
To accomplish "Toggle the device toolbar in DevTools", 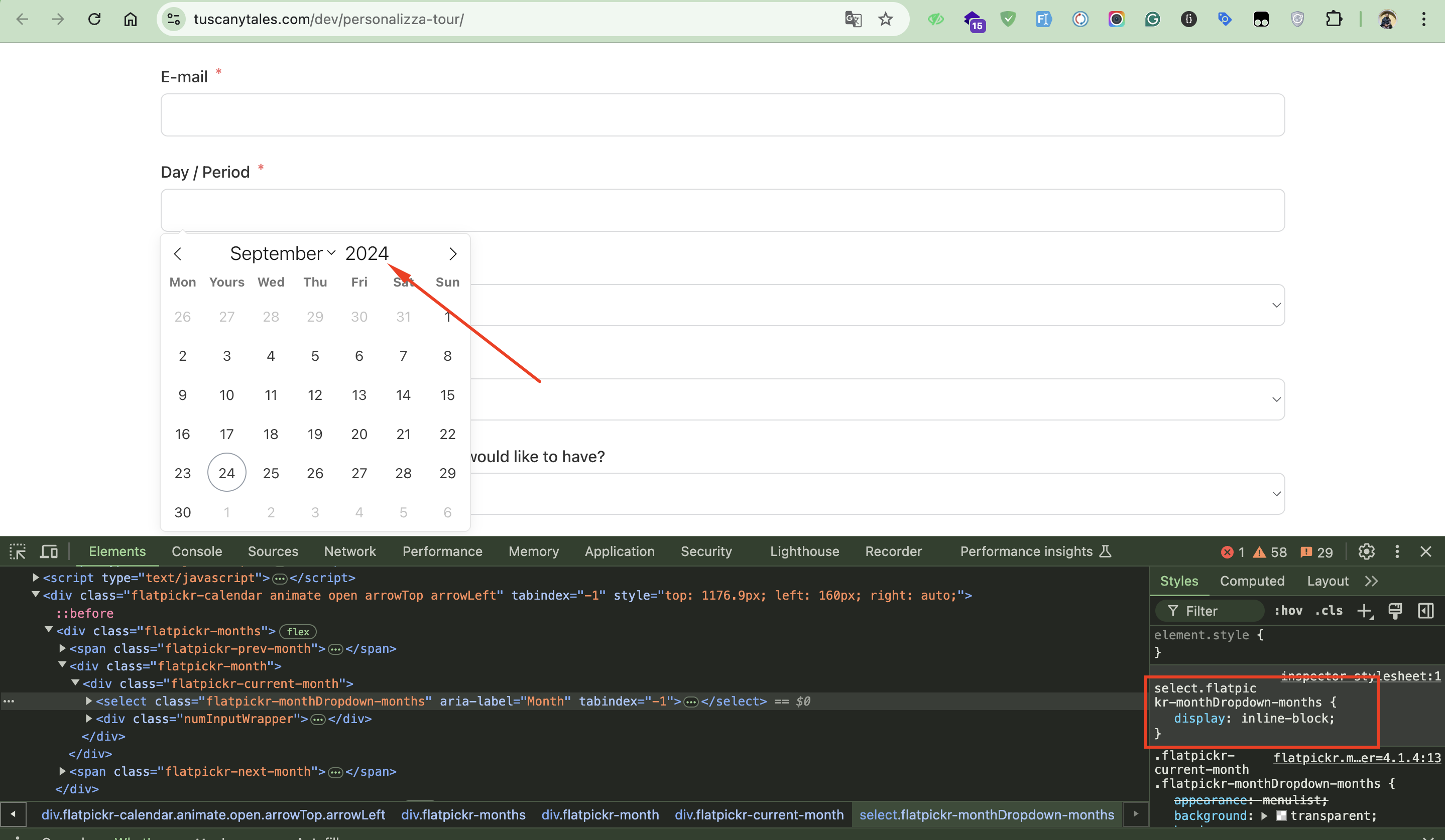I will 49,551.
